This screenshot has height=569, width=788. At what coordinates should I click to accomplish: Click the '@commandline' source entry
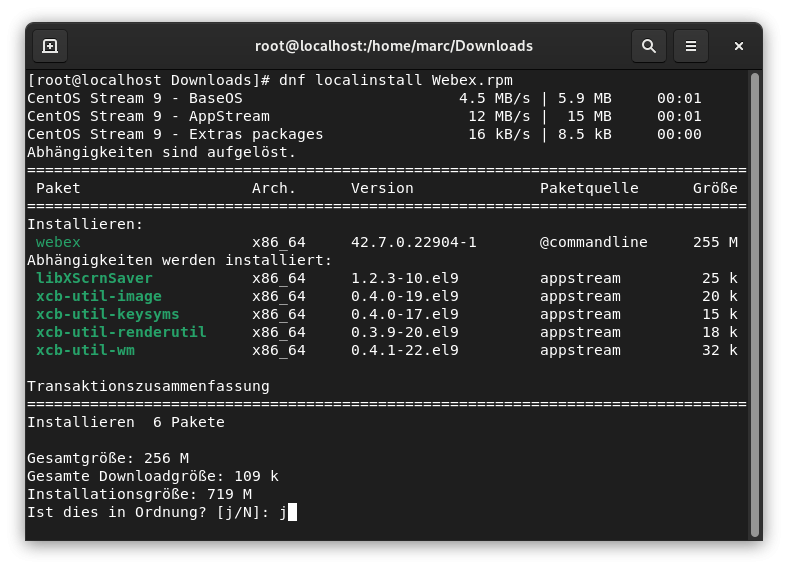click(x=594, y=242)
